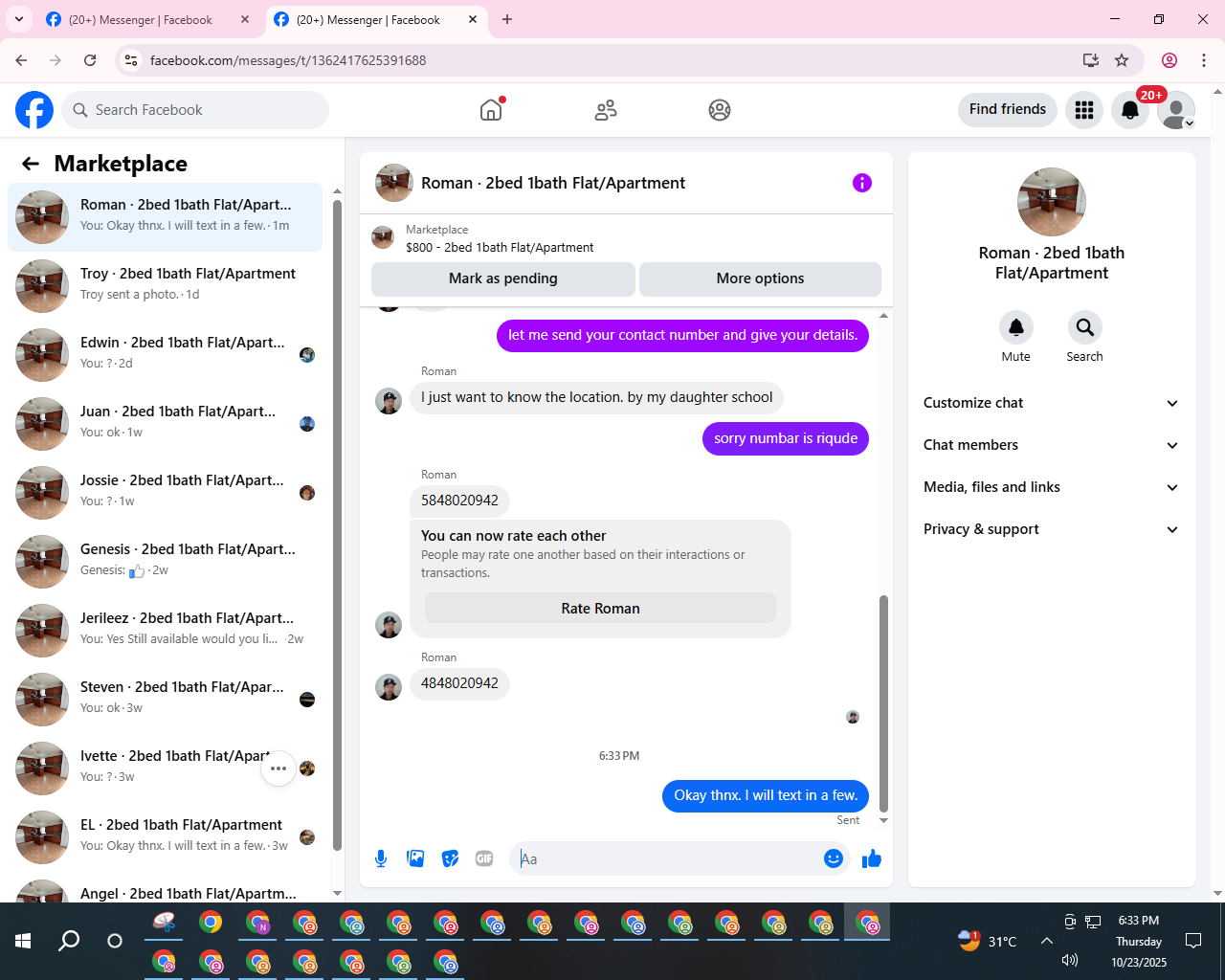Open the $800 - 2bed 1bath listing link
The image size is (1225, 980).
[500, 247]
